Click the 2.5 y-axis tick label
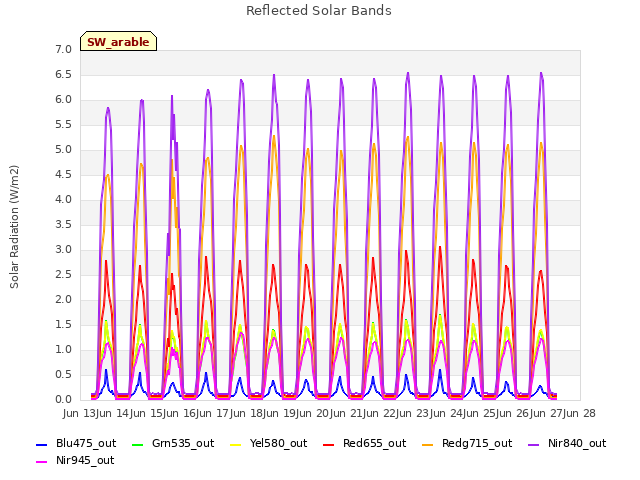 [x=63, y=274]
